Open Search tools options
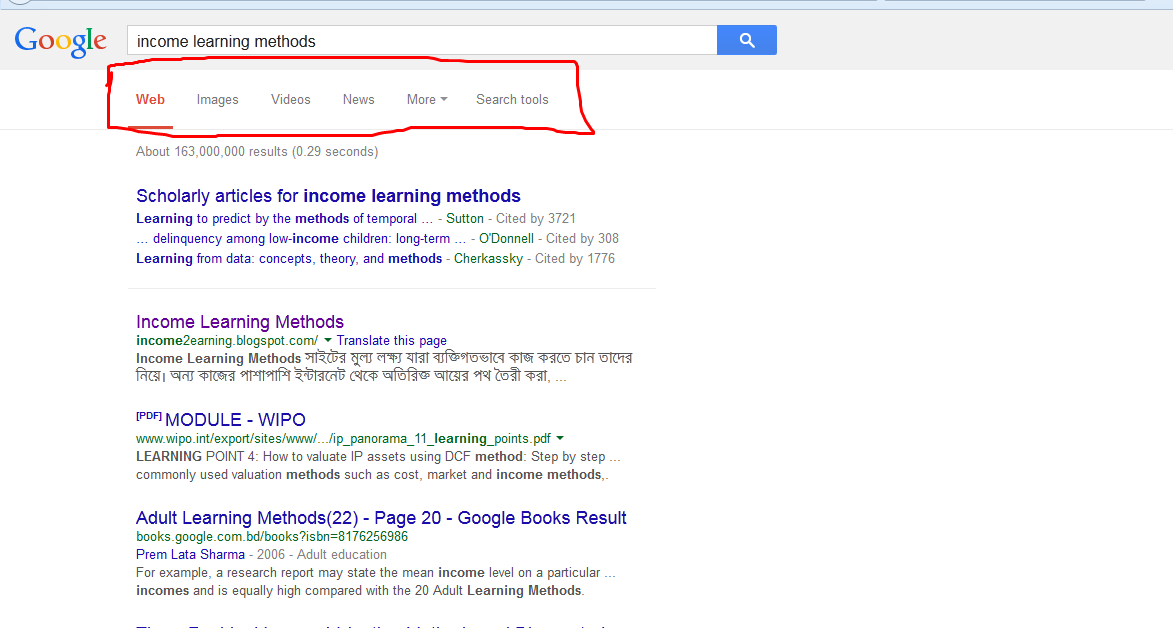This screenshot has width=1173, height=628. pos(512,100)
